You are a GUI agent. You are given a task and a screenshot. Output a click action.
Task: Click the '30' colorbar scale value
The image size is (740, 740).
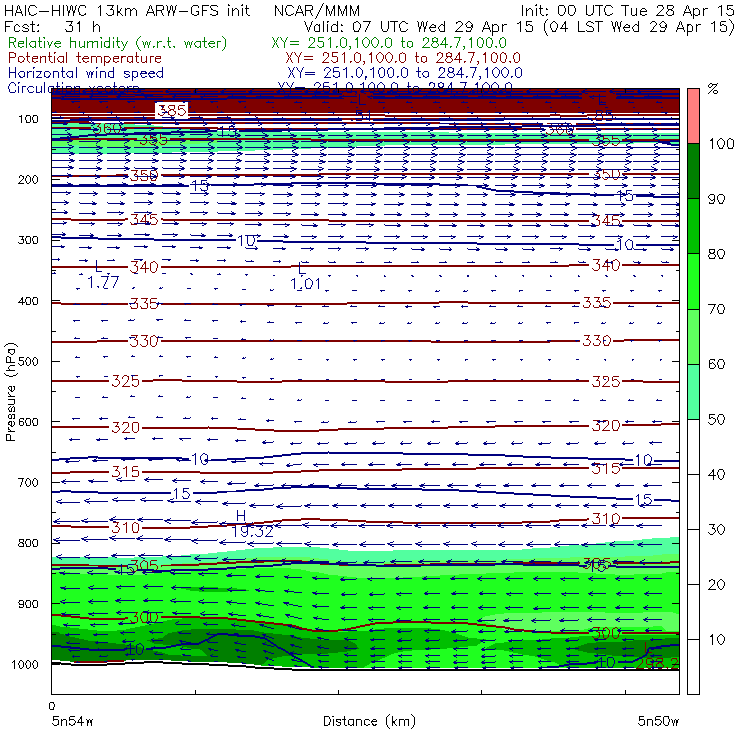[x=716, y=530]
